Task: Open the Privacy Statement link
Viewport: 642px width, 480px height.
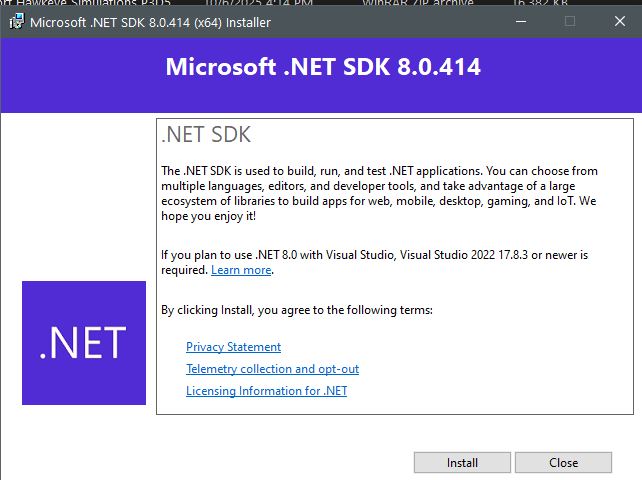Action: tap(233, 347)
